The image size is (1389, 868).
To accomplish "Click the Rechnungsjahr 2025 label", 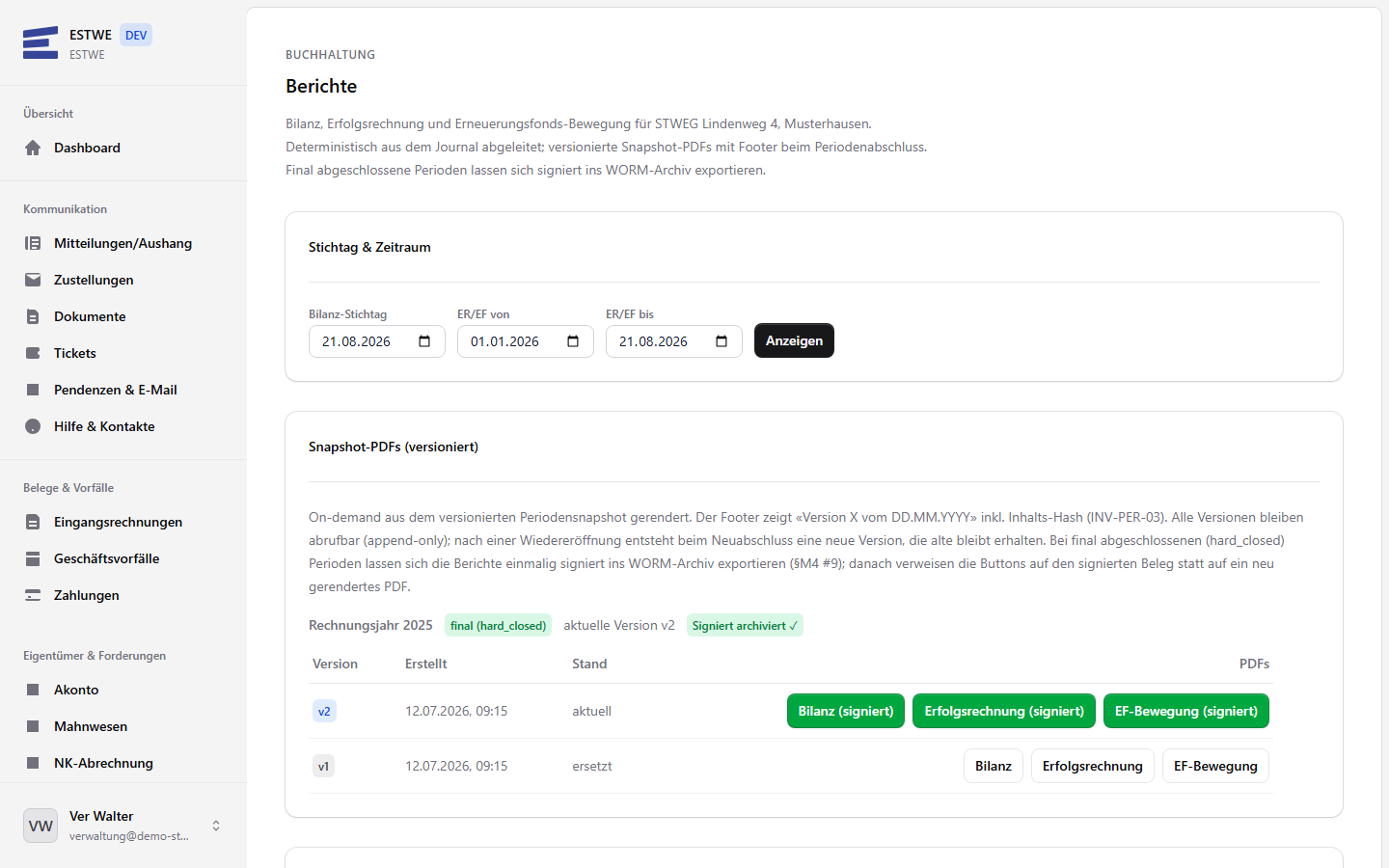I will pos(370,625).
